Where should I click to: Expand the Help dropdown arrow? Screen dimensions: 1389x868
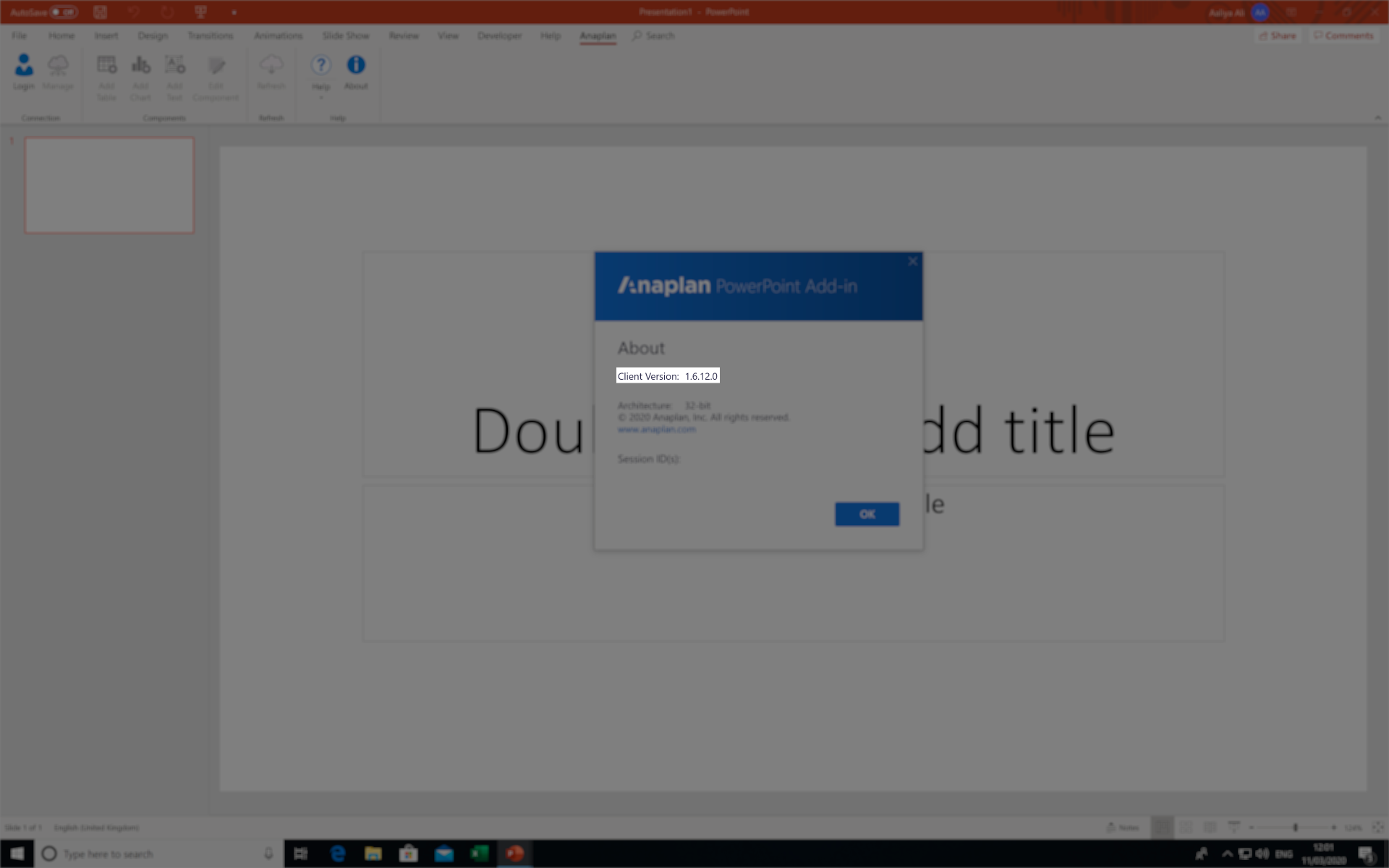pos(320,98)
